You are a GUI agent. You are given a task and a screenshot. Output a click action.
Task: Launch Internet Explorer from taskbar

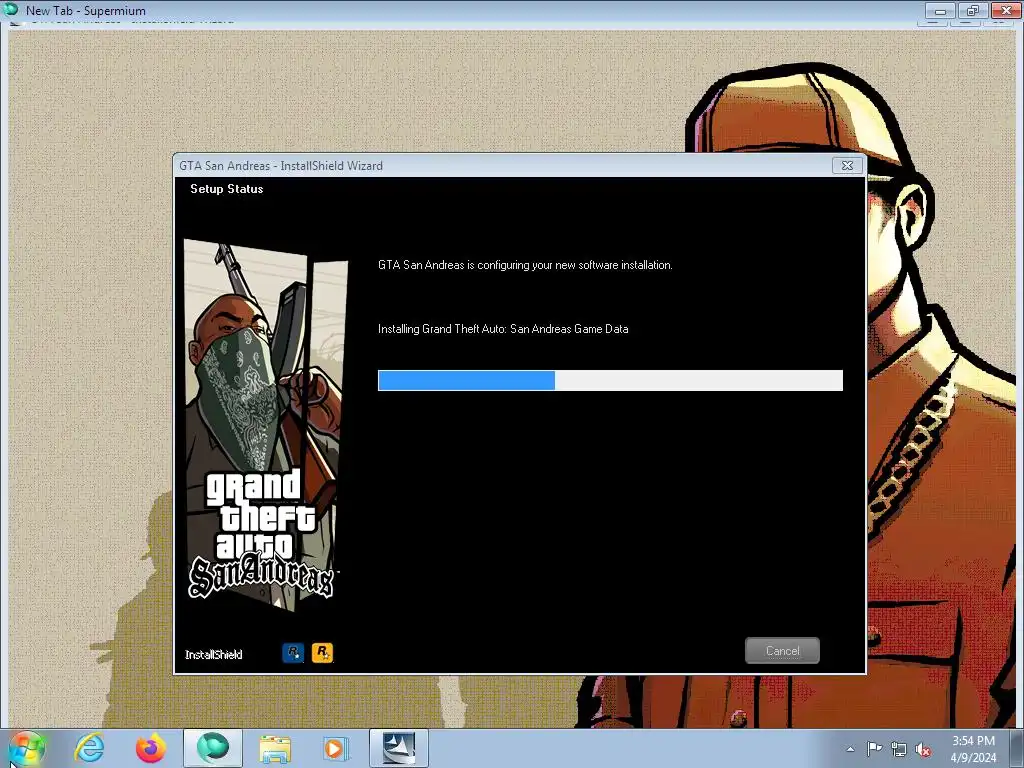click(x=89, y=748)
